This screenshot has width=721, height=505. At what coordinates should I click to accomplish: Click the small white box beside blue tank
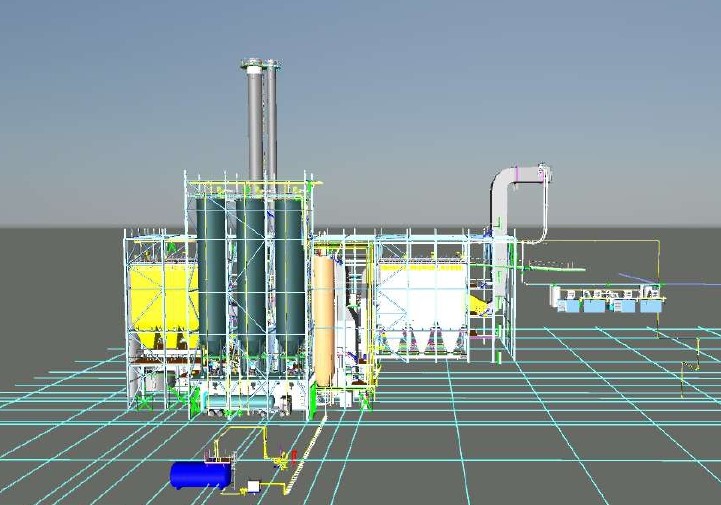click(x=253, y=486)
